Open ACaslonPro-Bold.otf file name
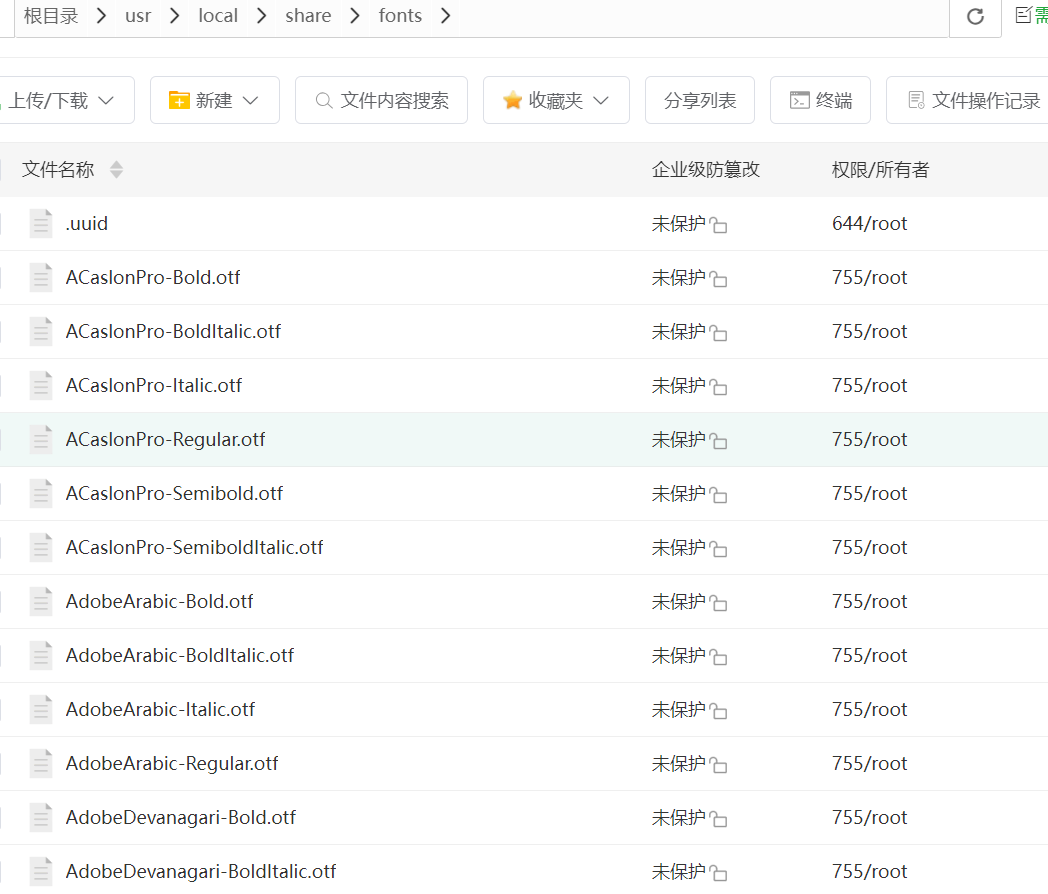The width and height of the screenshot is (1048, 894). [x=152, y=278]
